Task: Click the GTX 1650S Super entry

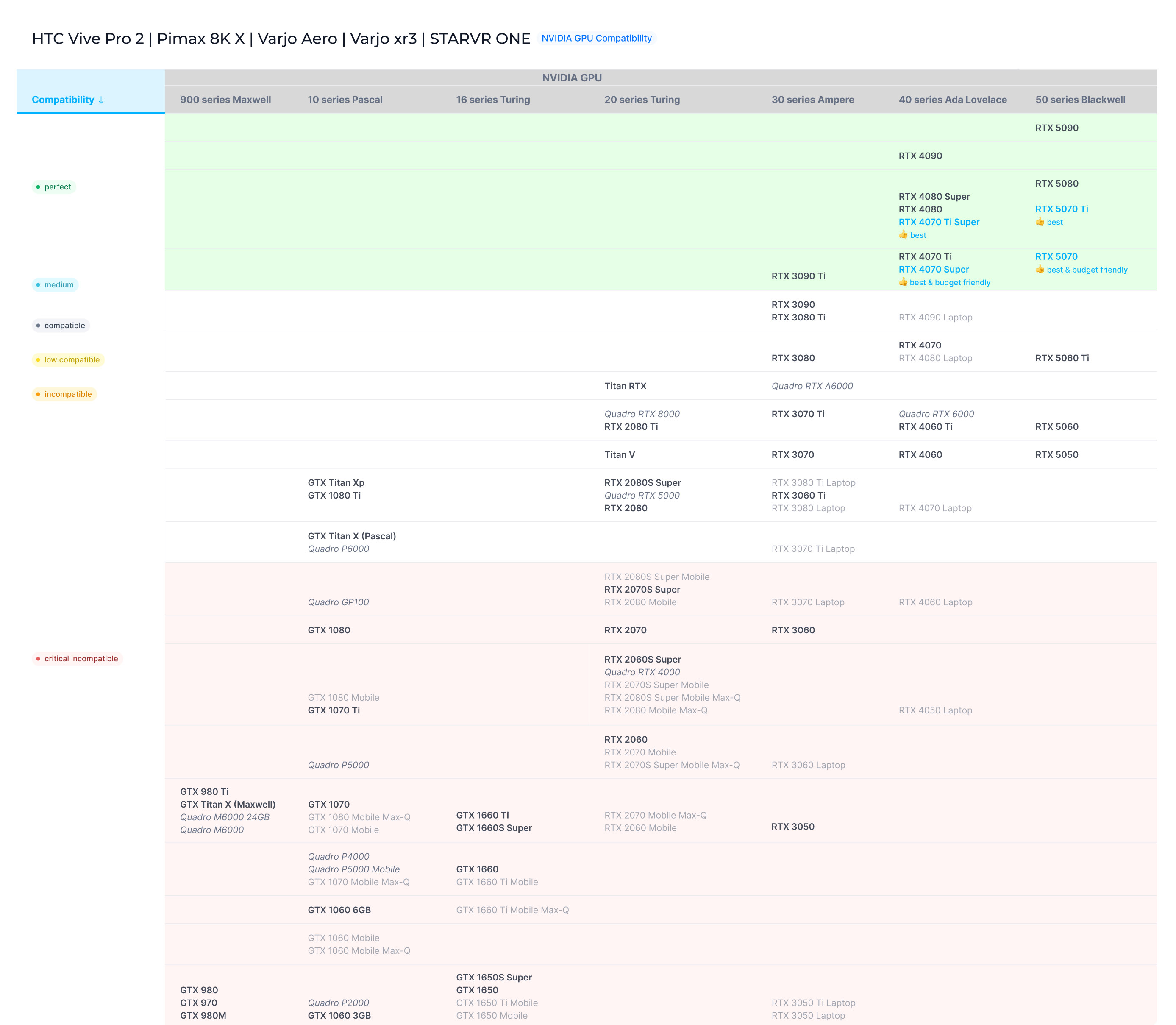Action: click(x=494, y=978)
